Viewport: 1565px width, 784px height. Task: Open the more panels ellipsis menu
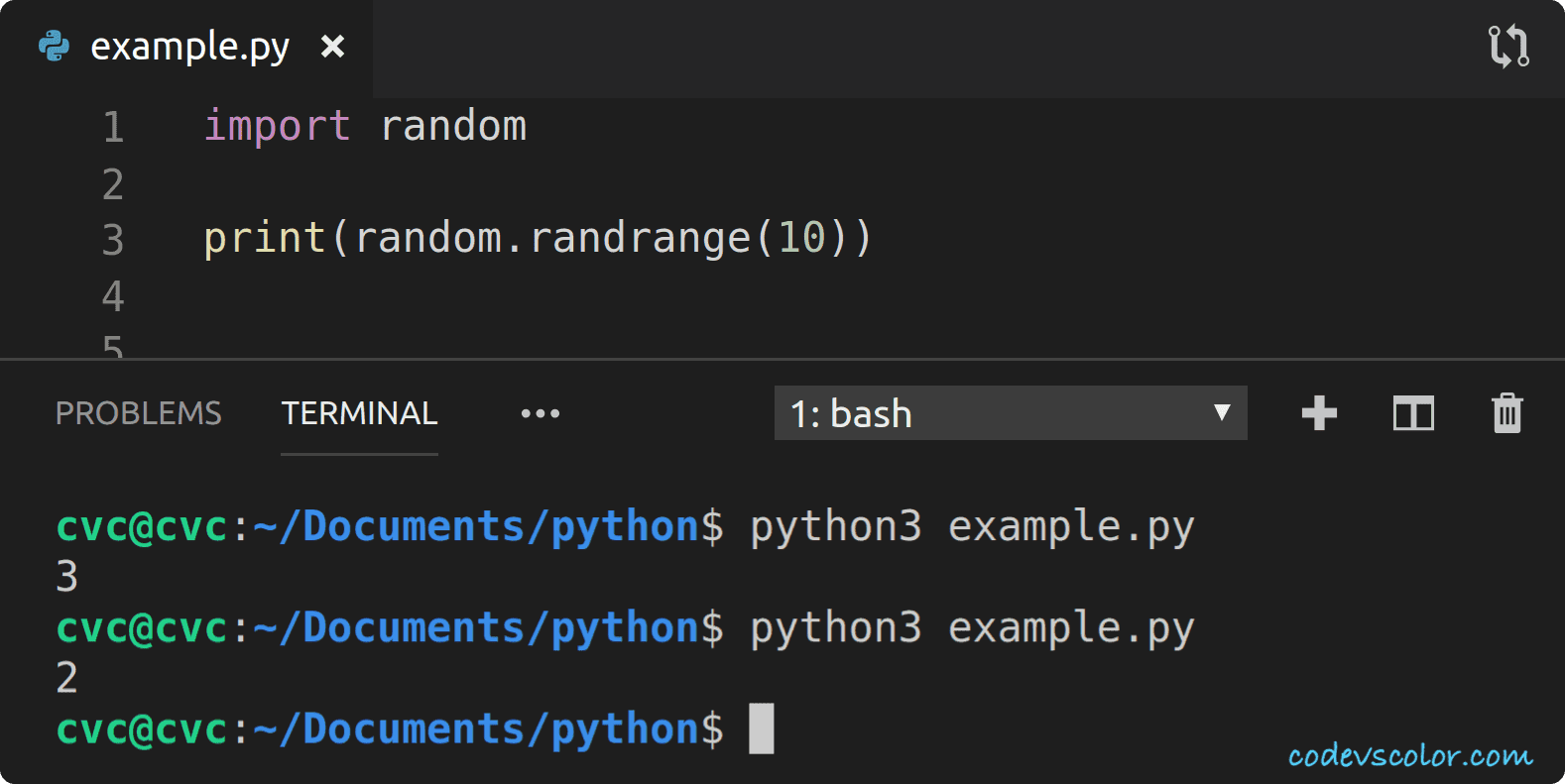click(x=541, y=413)
